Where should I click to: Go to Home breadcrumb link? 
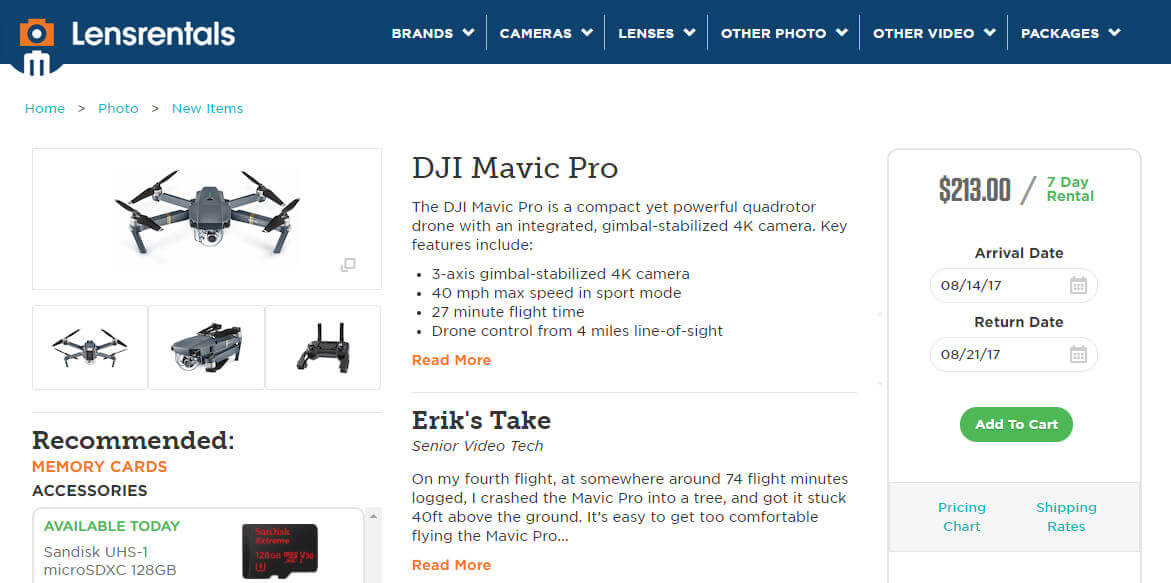click(x=45, y=108)
